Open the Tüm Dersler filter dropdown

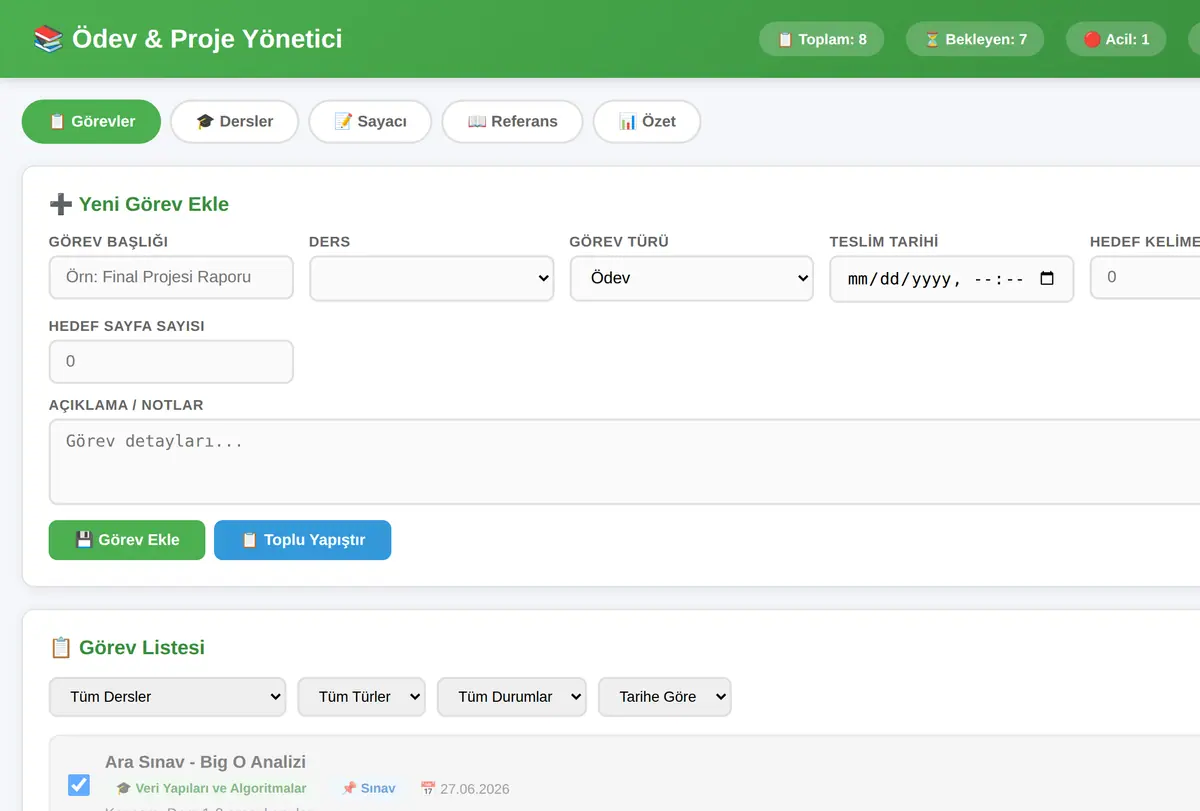(x=168, y=697)
